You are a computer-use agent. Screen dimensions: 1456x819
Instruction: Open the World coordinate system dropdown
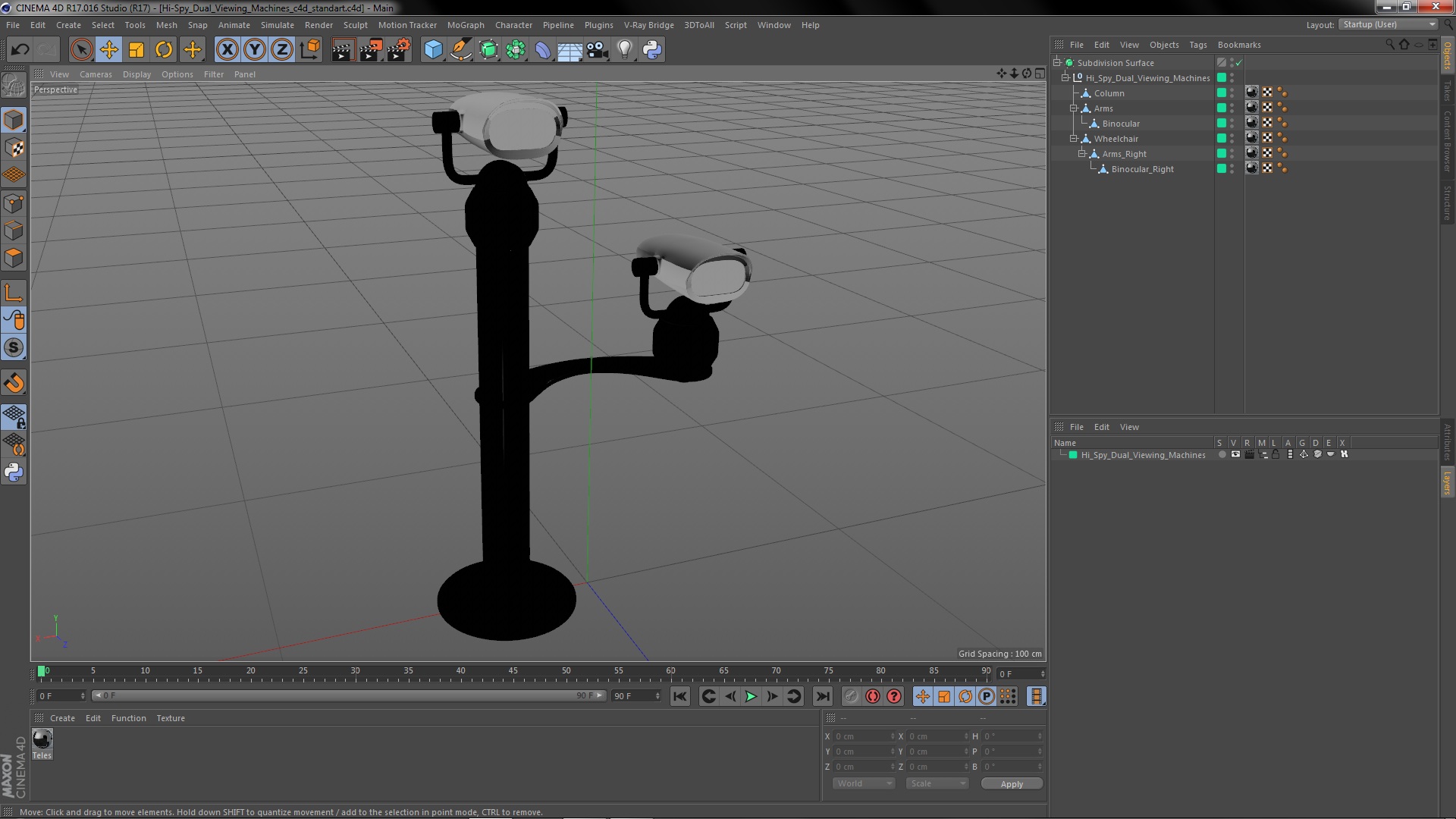pyautogui.click(x=864, y=783)
